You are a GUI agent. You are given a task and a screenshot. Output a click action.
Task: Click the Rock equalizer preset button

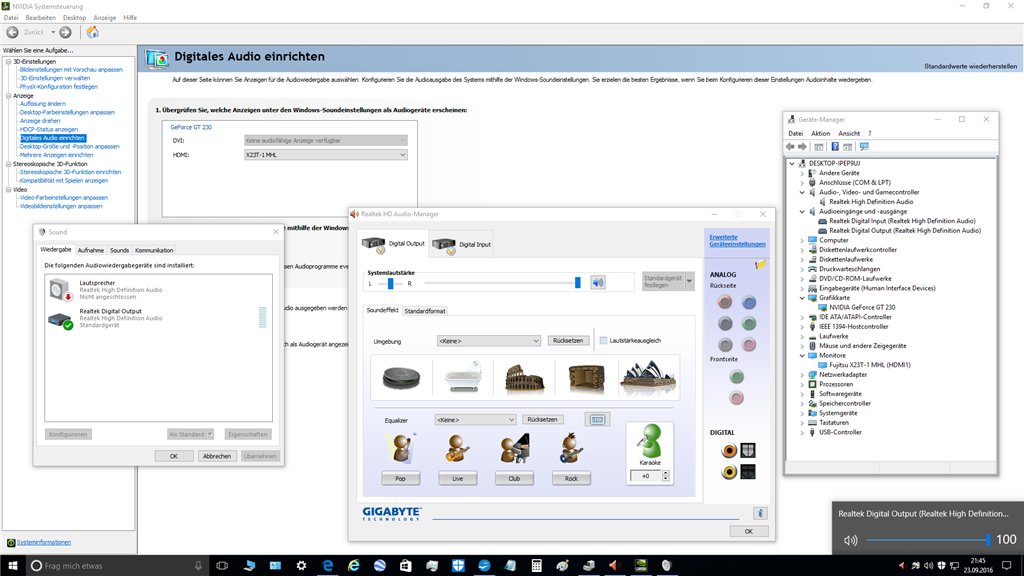(571, 479)
